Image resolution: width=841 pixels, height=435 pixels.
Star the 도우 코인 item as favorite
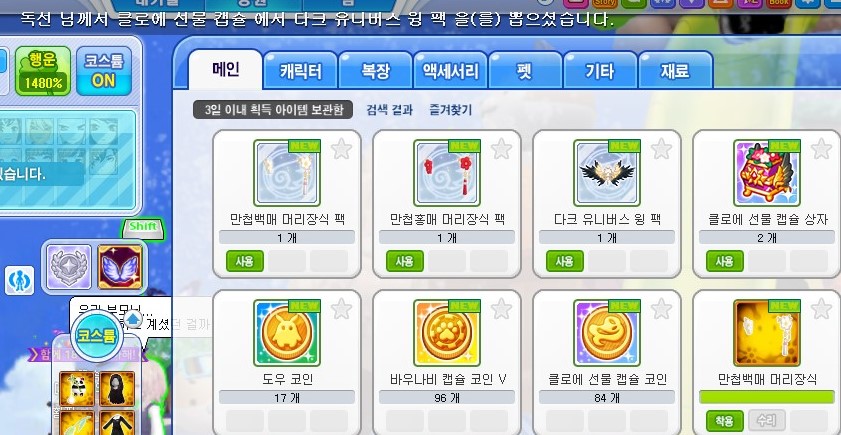coord(341,309)
